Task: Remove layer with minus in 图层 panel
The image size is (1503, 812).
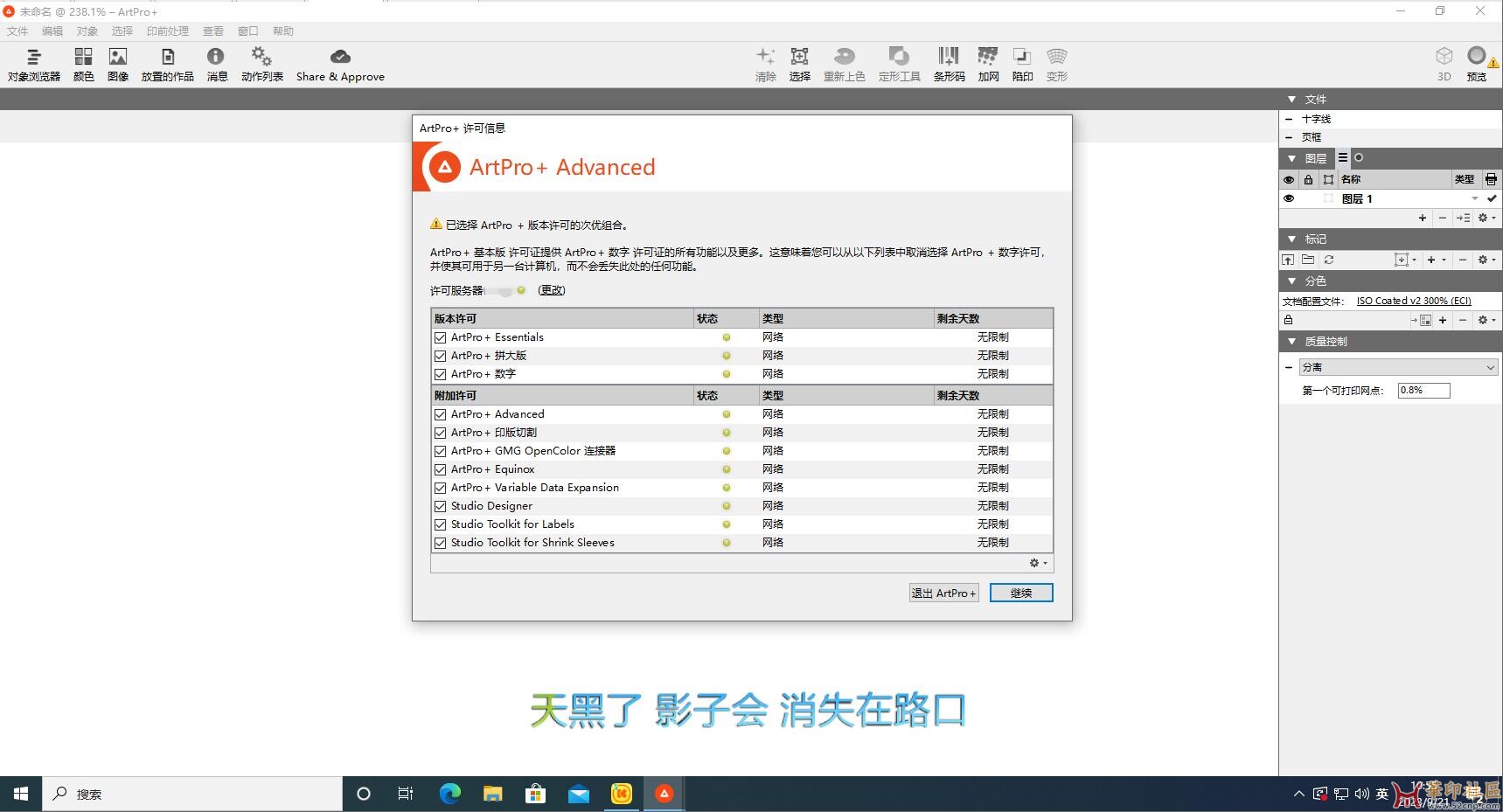Action: [1443, 218]
